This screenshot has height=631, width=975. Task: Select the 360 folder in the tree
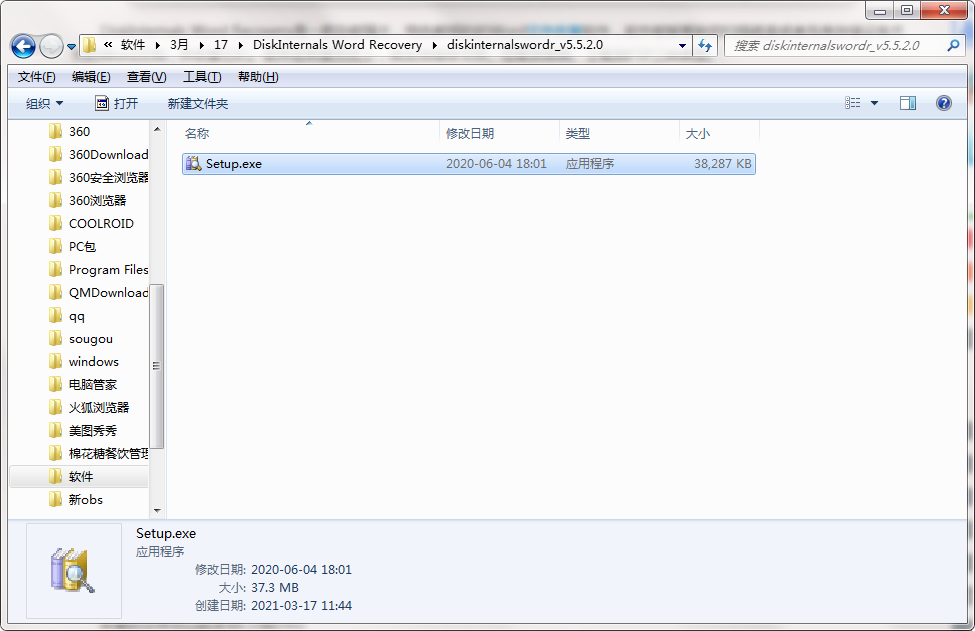point(80,131)
